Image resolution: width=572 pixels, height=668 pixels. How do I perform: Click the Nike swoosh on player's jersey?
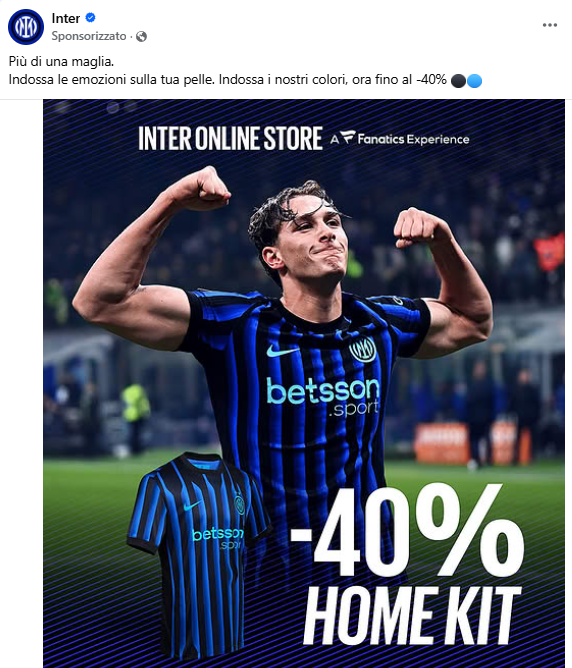pos(282,351)
